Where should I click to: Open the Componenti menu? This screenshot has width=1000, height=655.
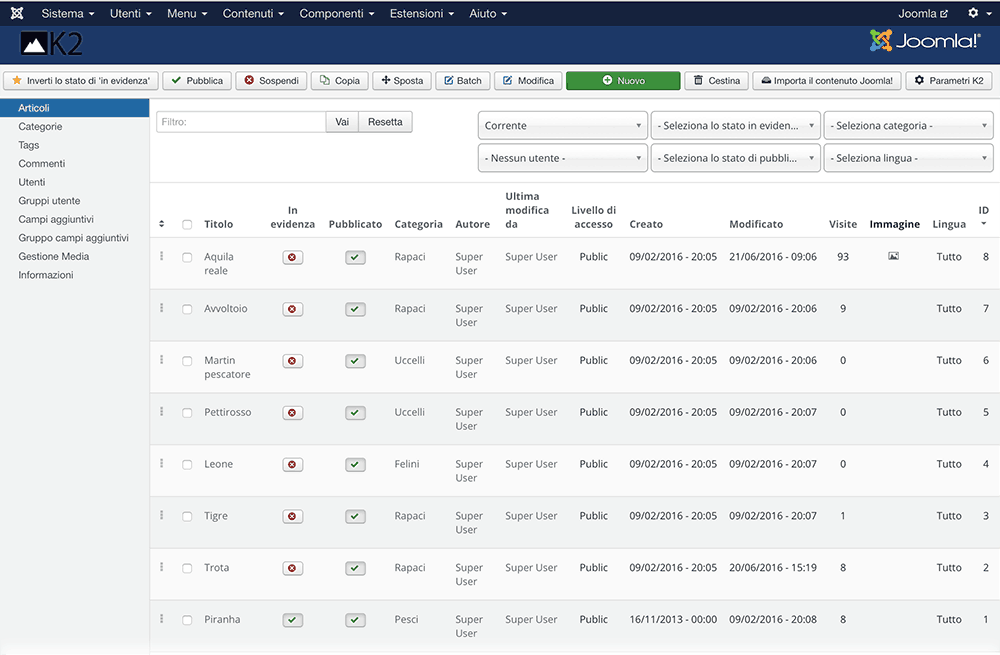click(337, 14)
